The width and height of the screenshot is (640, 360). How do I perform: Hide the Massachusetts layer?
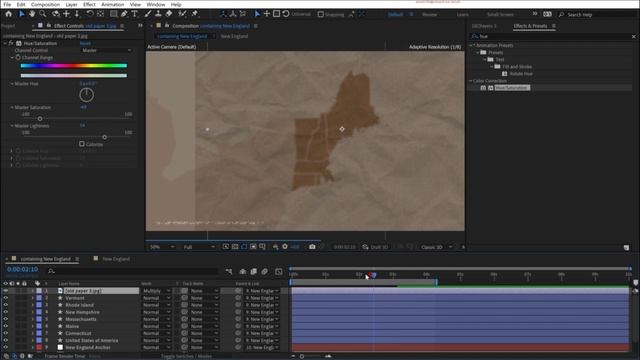point(6,319)
